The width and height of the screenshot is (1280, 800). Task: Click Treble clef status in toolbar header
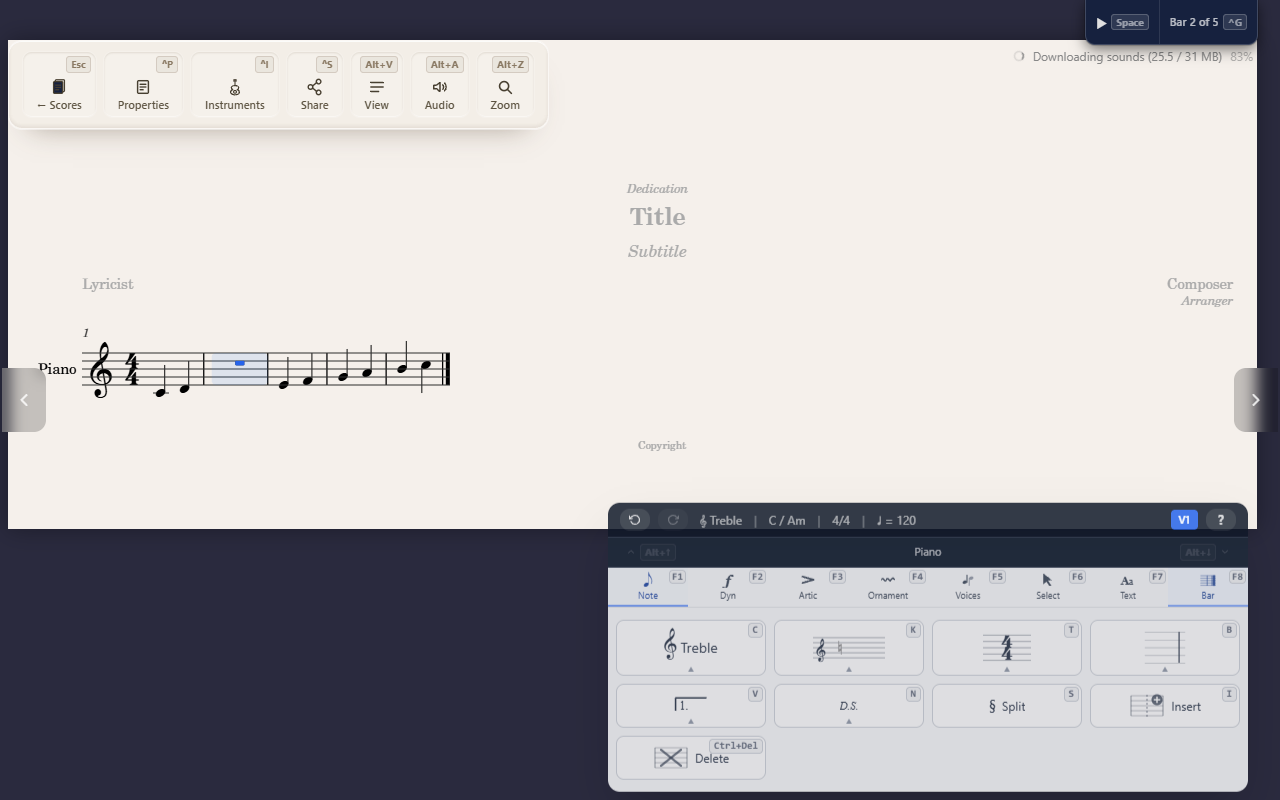click(x=721, y=520)
